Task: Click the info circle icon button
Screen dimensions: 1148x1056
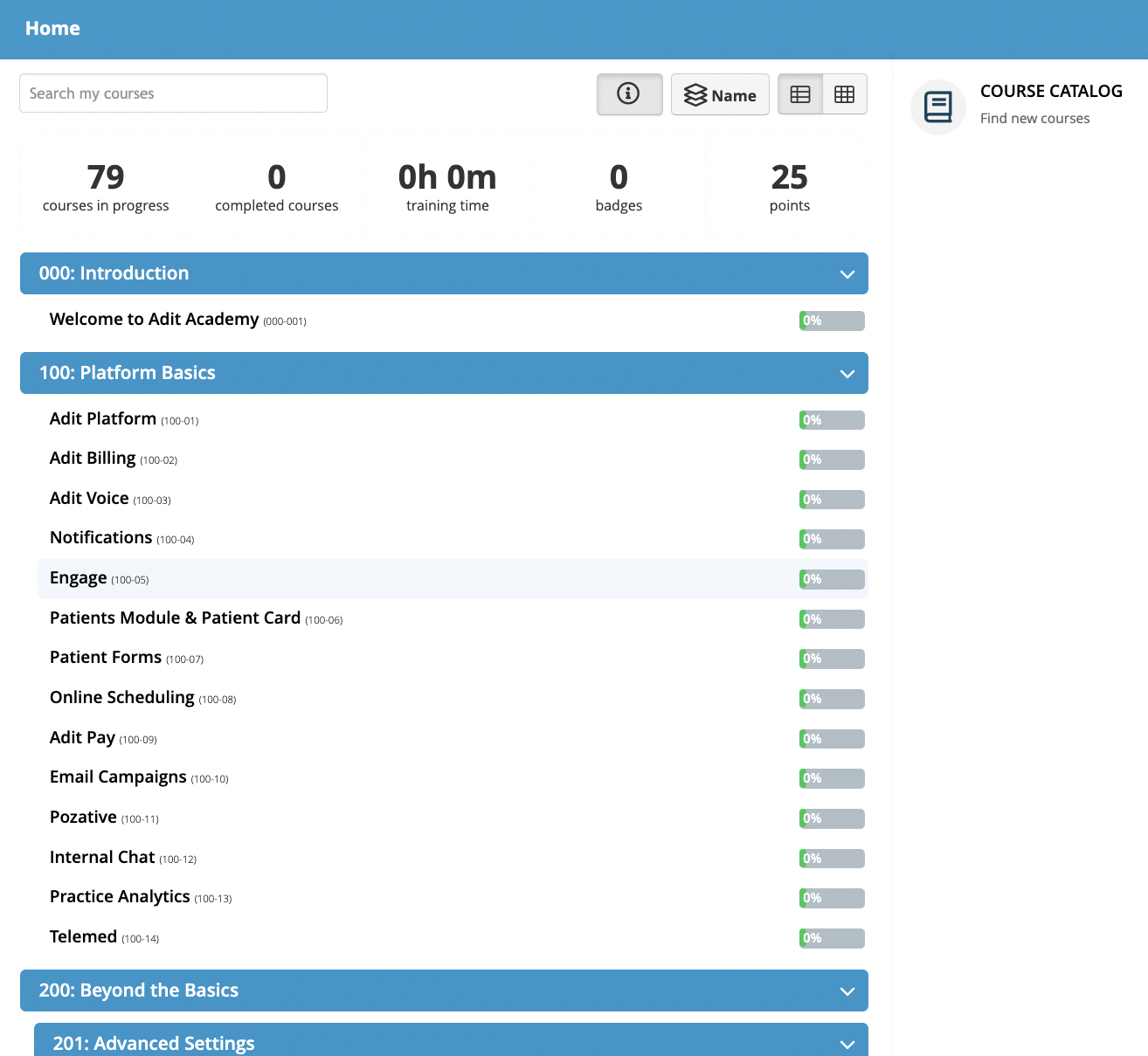Action: tap(629, 94)
